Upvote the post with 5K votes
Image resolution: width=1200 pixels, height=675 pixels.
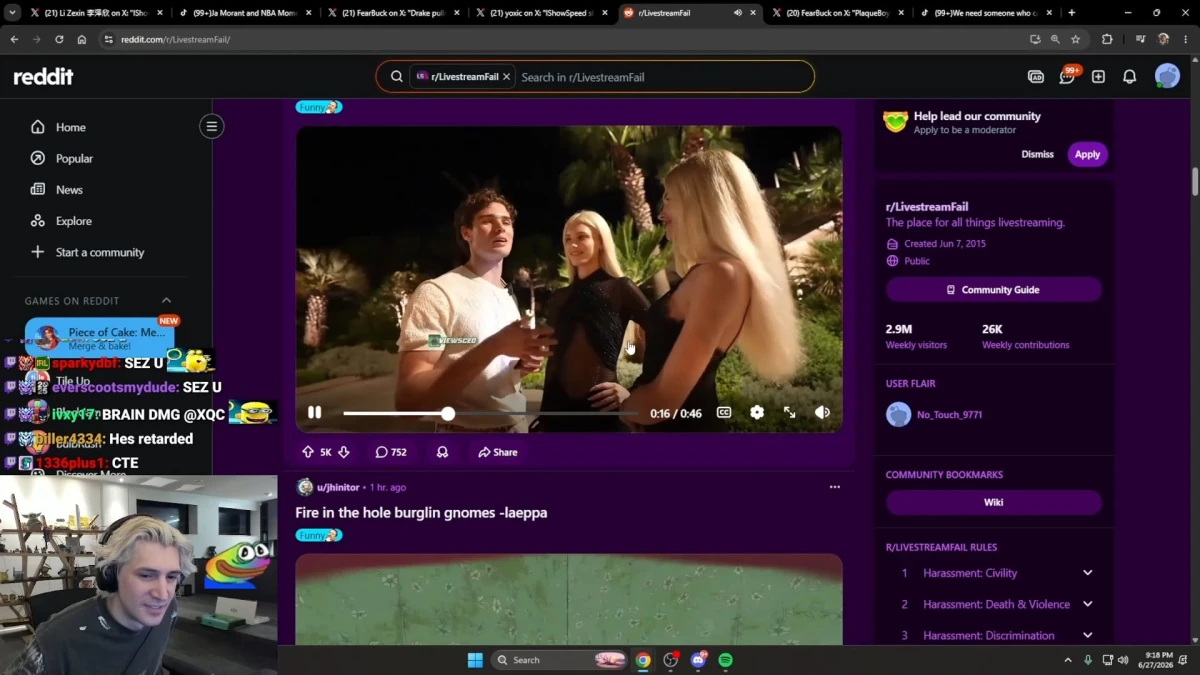pos(308,452)
